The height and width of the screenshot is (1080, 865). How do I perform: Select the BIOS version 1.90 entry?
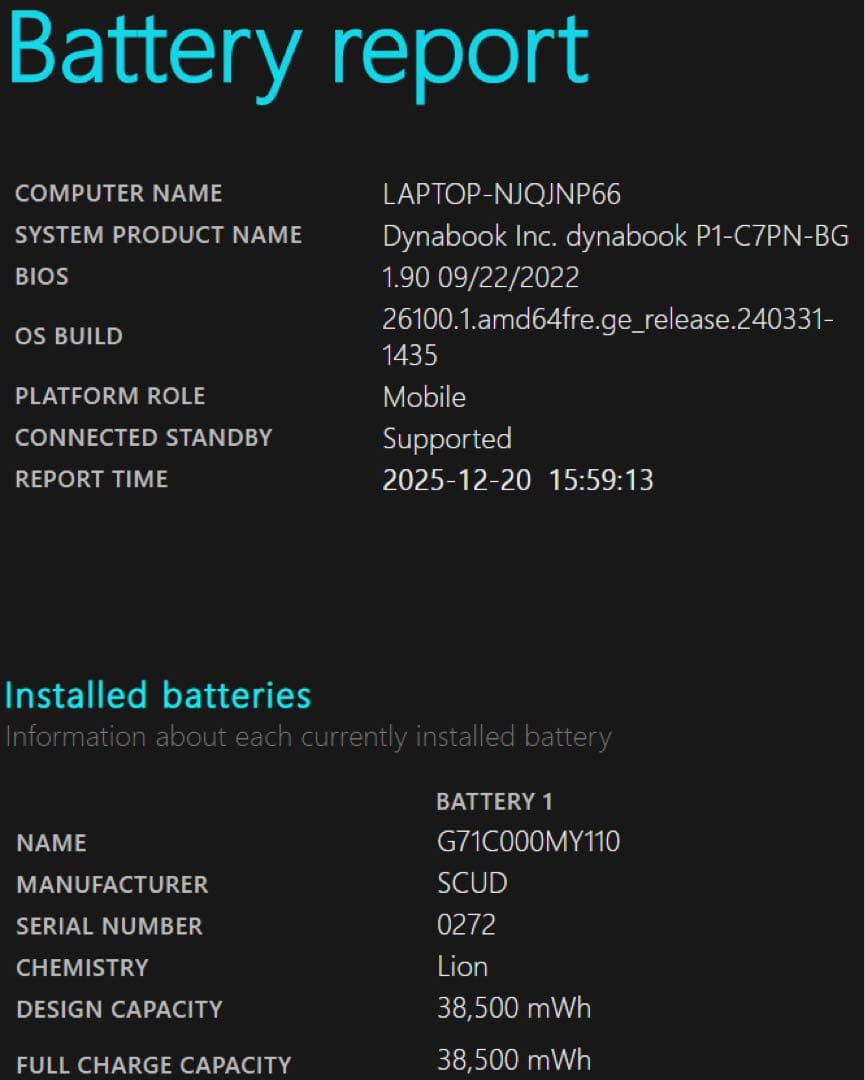[x=480, y=277]
